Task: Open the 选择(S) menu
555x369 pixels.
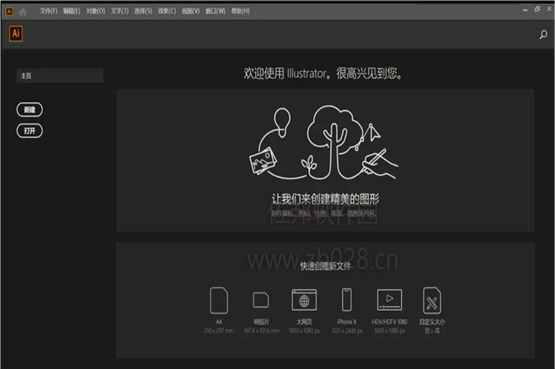Action: click(x=143, y=11)
